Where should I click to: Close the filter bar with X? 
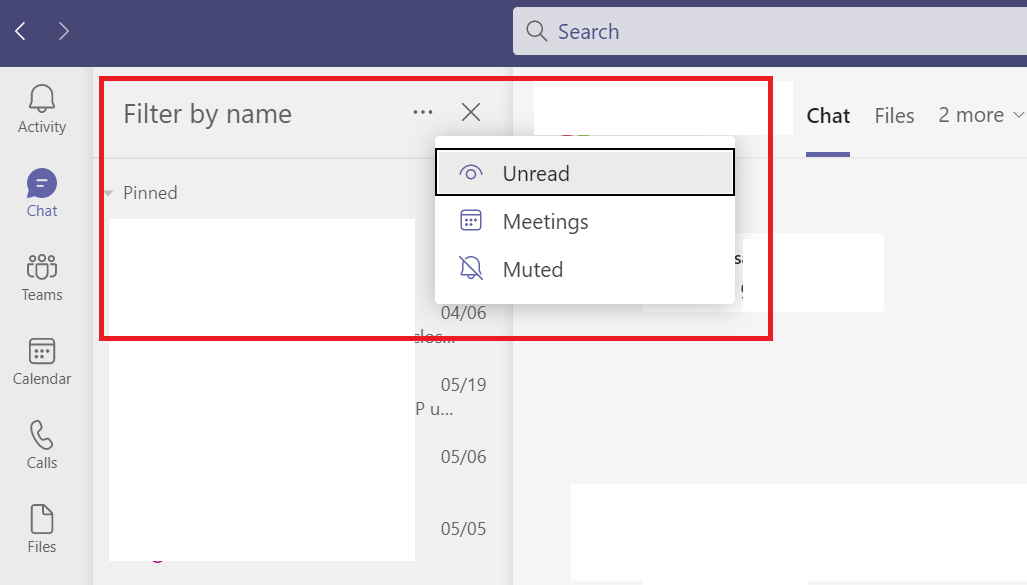471,112
